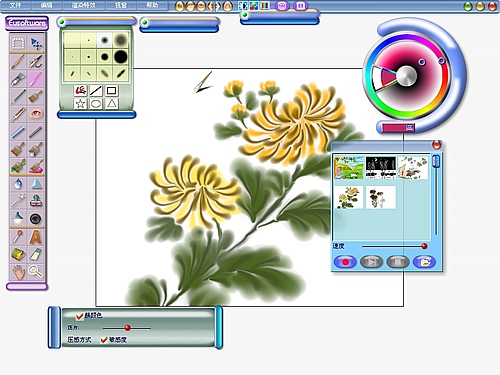Screen dimensions: 500x375
Task: Choose the palette knife tool
Action: point(18,79)
